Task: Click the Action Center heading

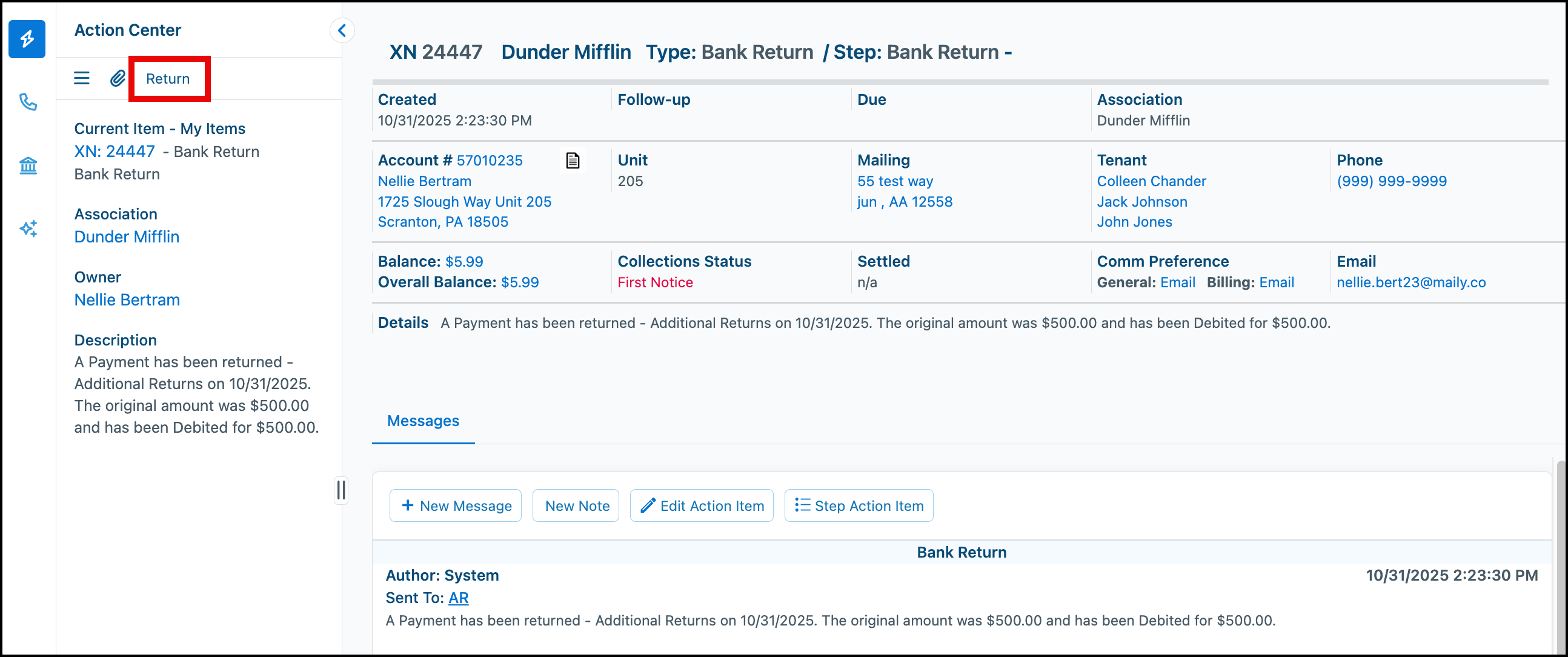Action: 127,30
